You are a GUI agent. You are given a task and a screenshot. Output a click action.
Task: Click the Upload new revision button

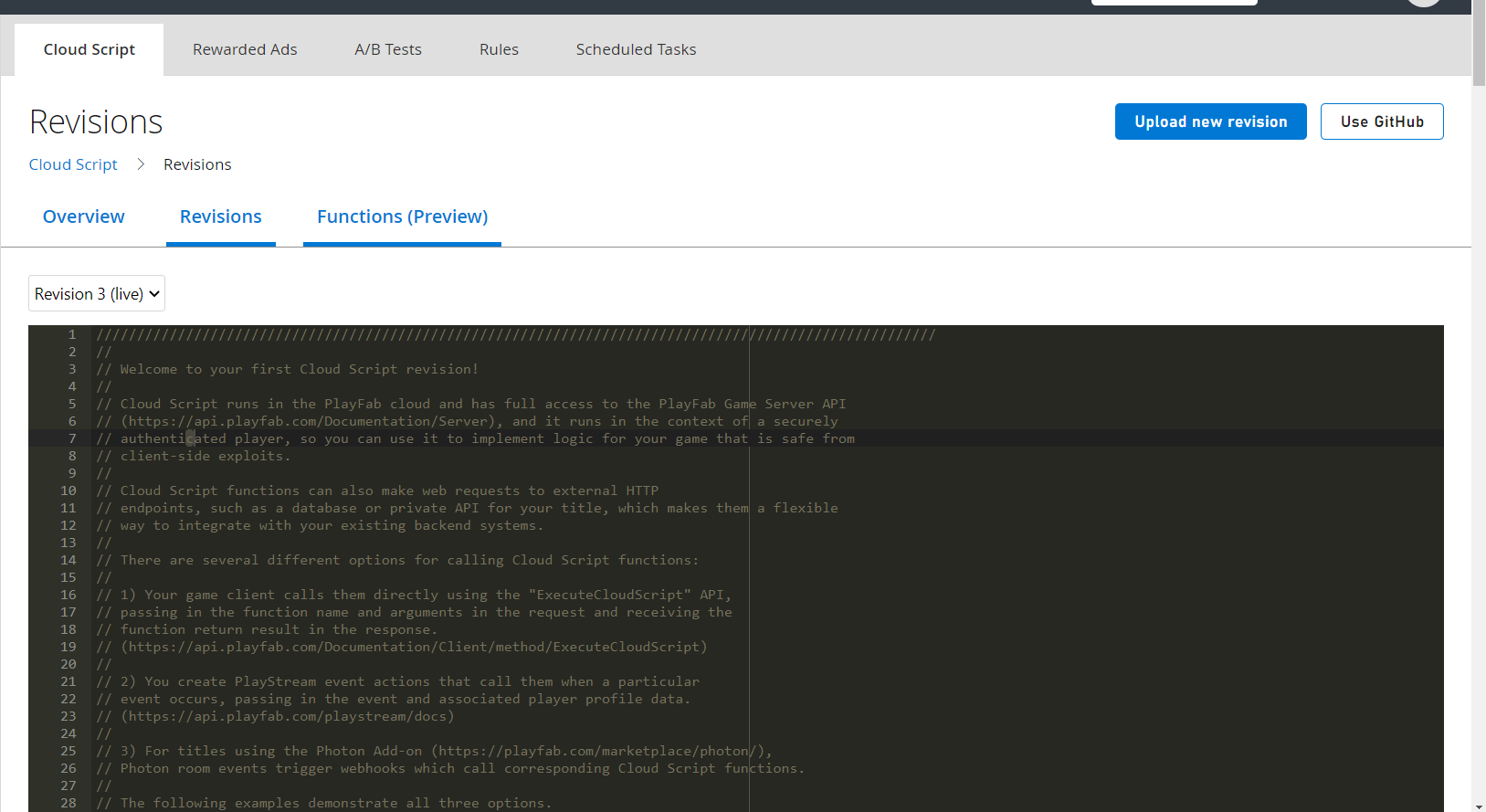click(1211, 121)
